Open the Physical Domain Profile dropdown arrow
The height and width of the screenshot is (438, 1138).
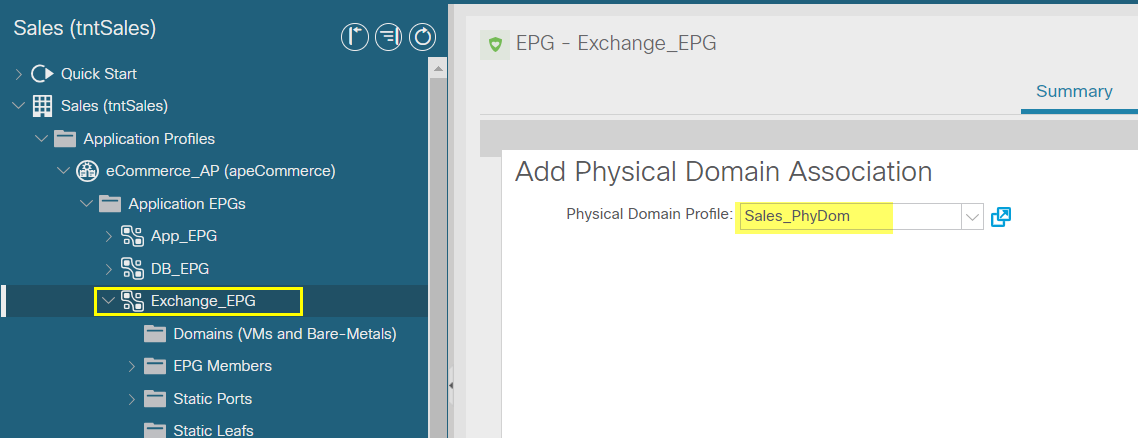(972, 216)
